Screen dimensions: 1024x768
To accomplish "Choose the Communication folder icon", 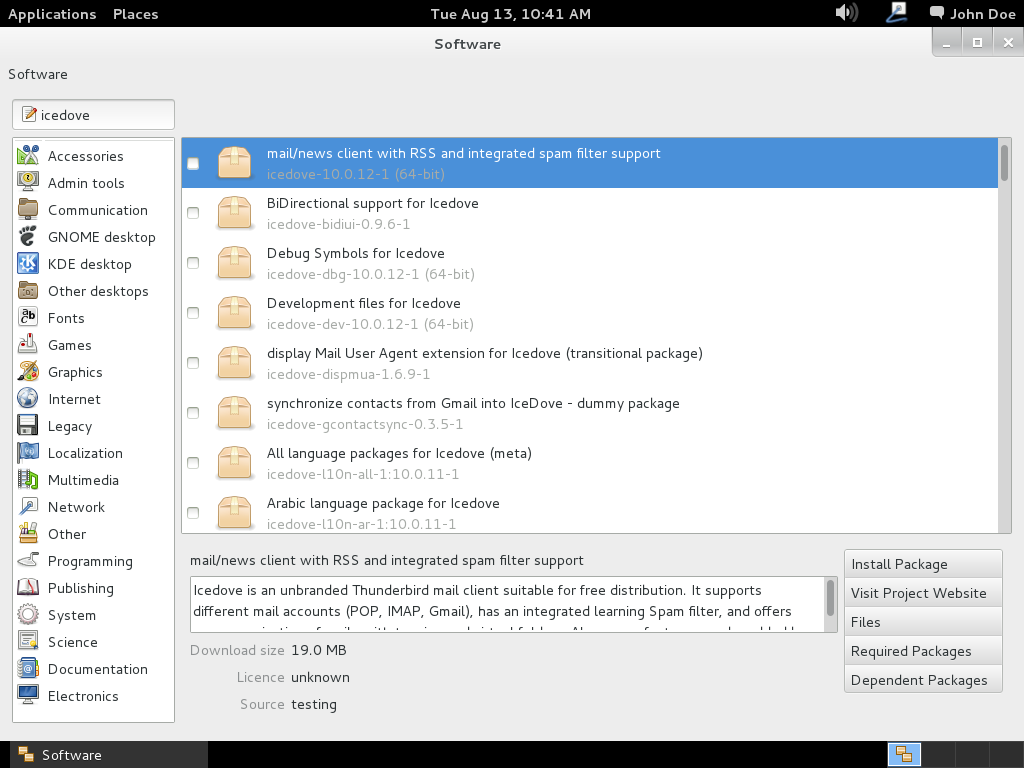I will pyautogui.click(x=28, y=210).
